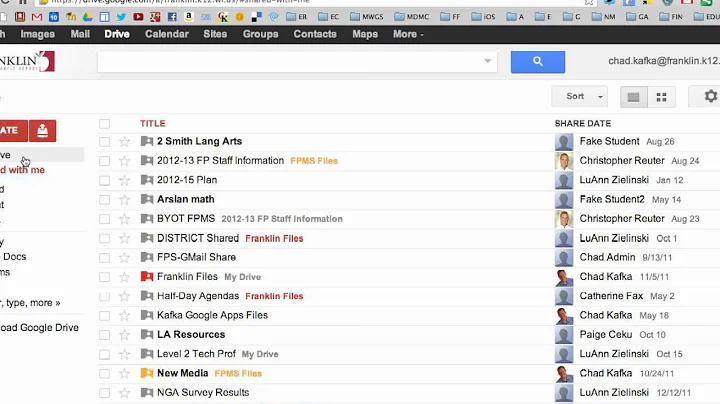Star the DISTRICT Shared folder
The height and width of the screenshot is (404, 720).
[x=124, y=238]
